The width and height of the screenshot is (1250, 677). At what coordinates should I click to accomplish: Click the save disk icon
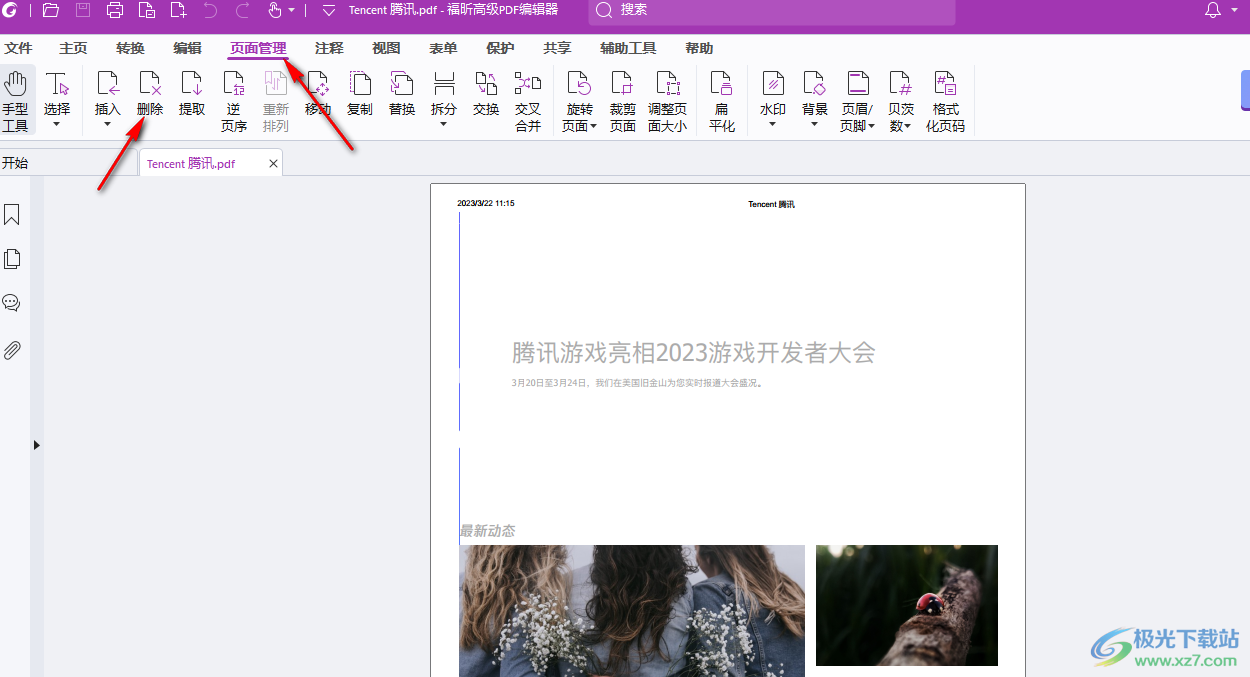pyautogui.click(x=83, y=10)
